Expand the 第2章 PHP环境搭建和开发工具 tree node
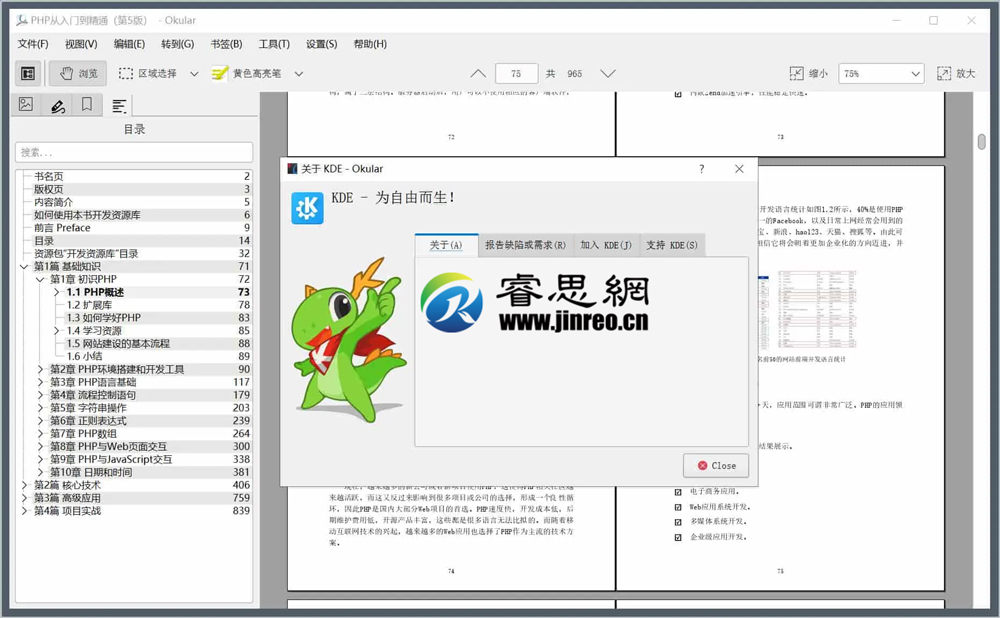1000x618 pixels. tap(41, 369)
